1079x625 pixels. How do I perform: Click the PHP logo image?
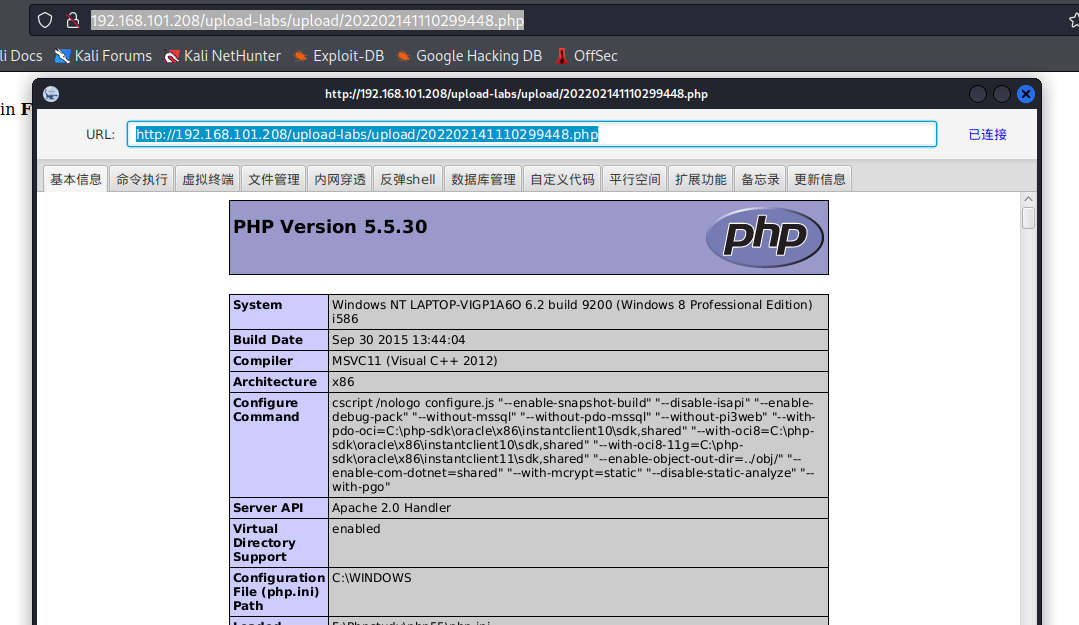(x=765, y=237)
